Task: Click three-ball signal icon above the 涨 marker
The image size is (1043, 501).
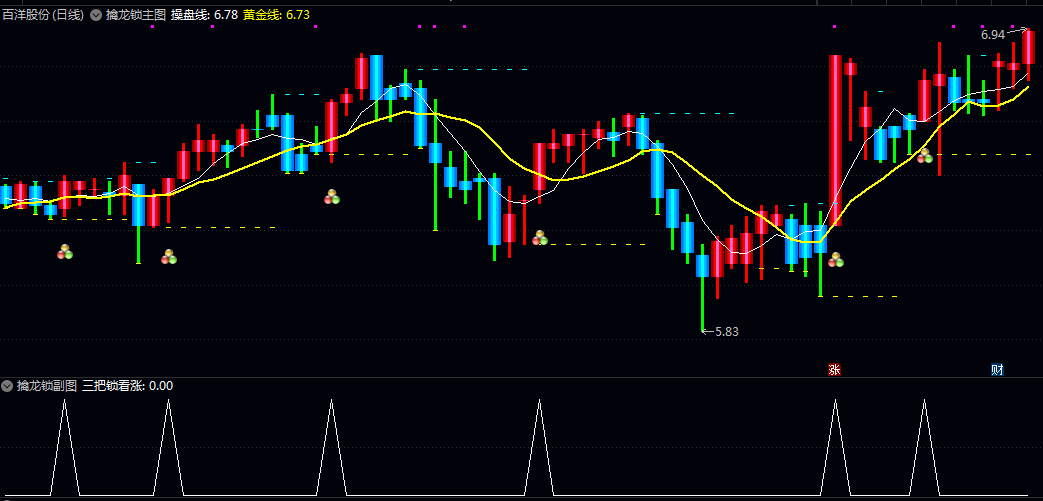Action: pos(835,259)
